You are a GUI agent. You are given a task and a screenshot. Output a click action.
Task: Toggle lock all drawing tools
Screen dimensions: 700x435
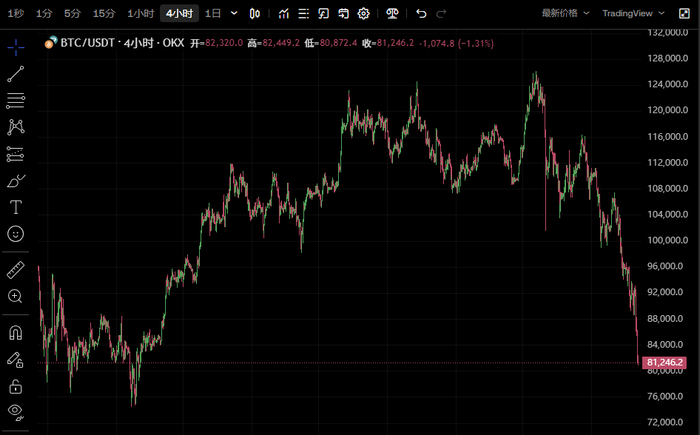(16, 385)
